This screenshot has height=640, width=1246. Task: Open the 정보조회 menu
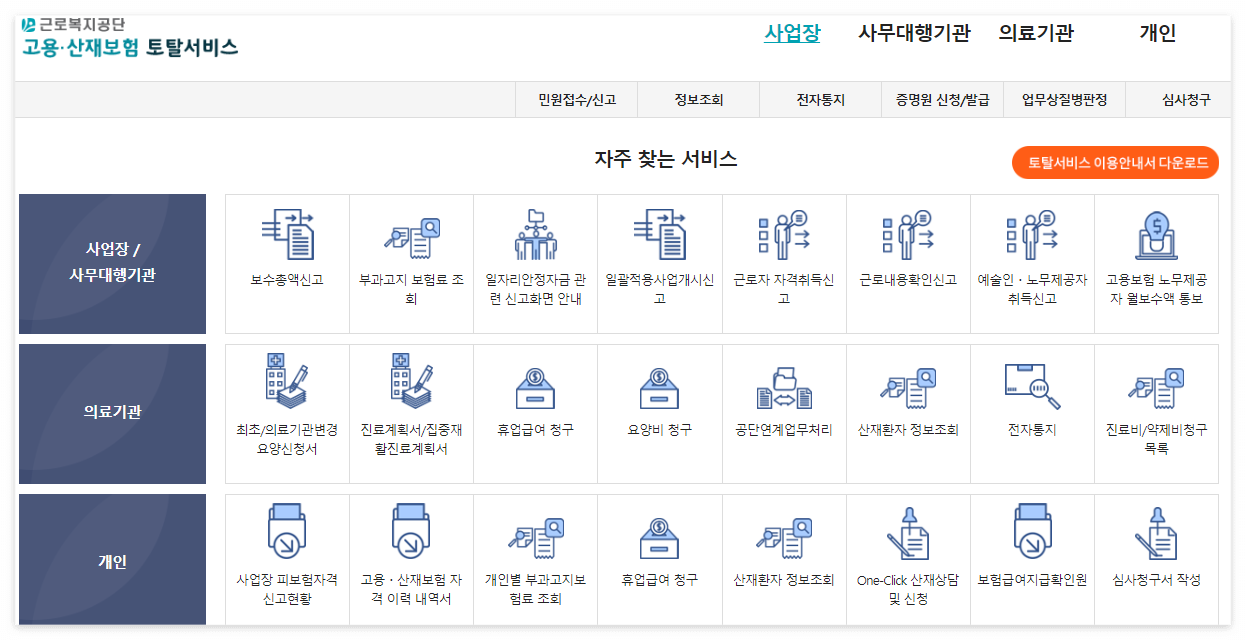click(x=699, y=100)
